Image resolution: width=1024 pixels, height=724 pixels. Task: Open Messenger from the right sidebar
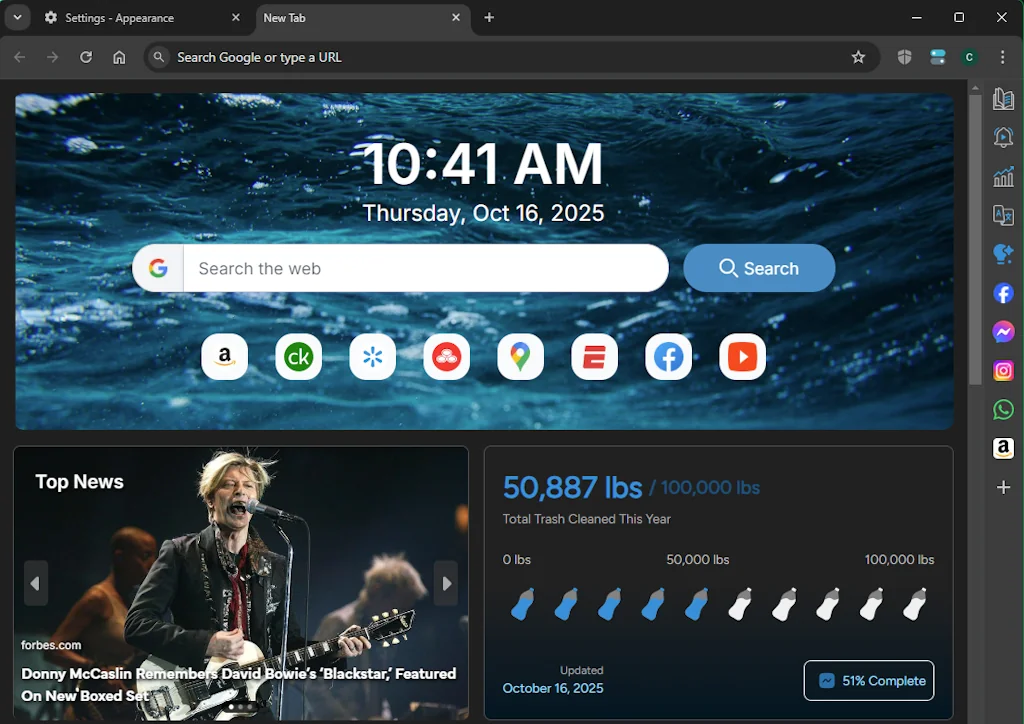[1003, 332]
